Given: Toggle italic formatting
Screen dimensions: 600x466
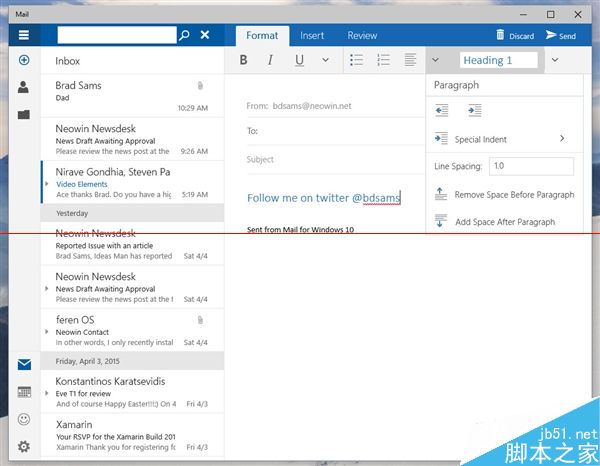Looking at the screenshot, I should pyautogui.click(x=270, y=60).
